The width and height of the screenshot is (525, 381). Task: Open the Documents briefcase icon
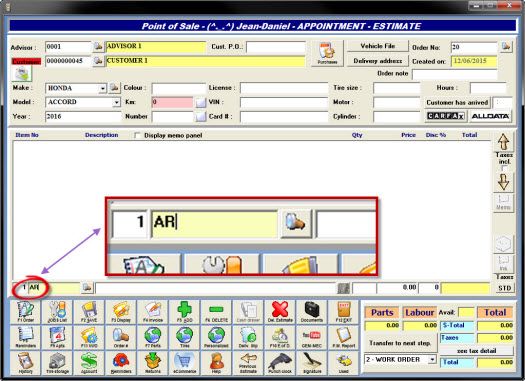(x=312, y=312)
